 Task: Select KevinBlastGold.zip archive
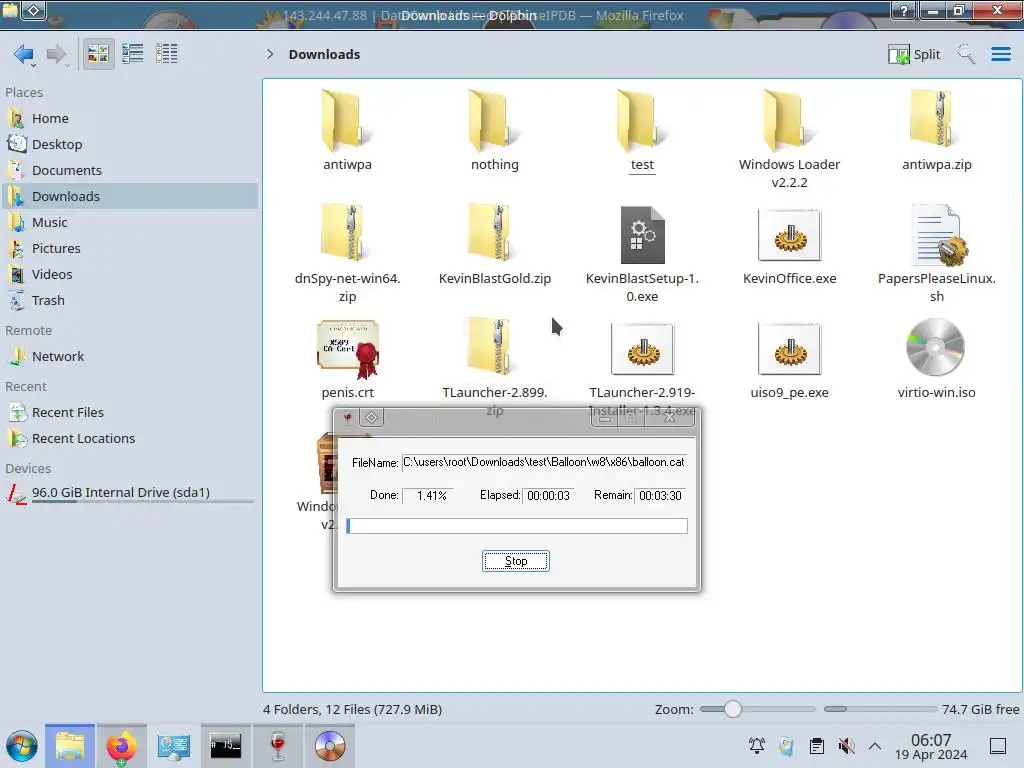[494, 234]
